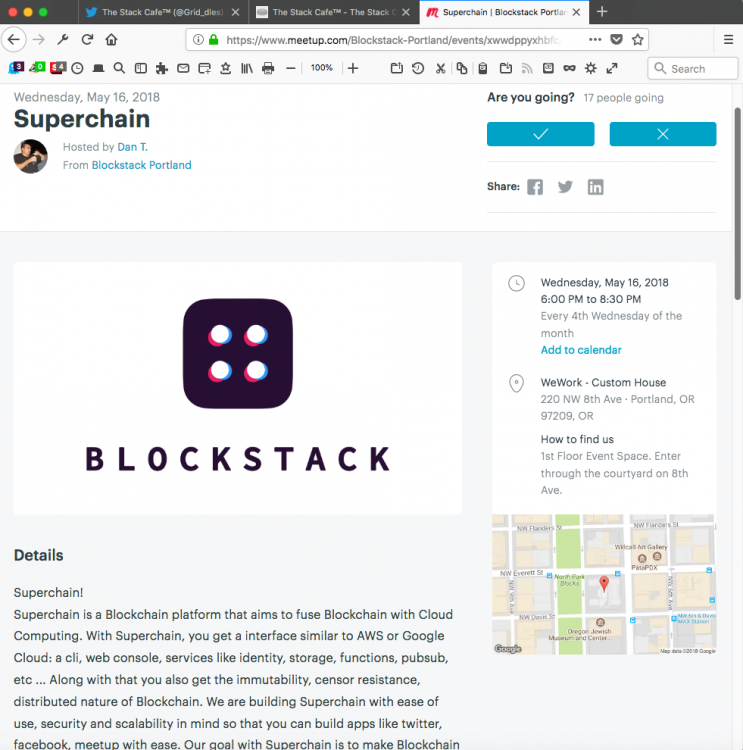Click the URL address bar
This screenshot has width=743, height=750.
(392, 40)
